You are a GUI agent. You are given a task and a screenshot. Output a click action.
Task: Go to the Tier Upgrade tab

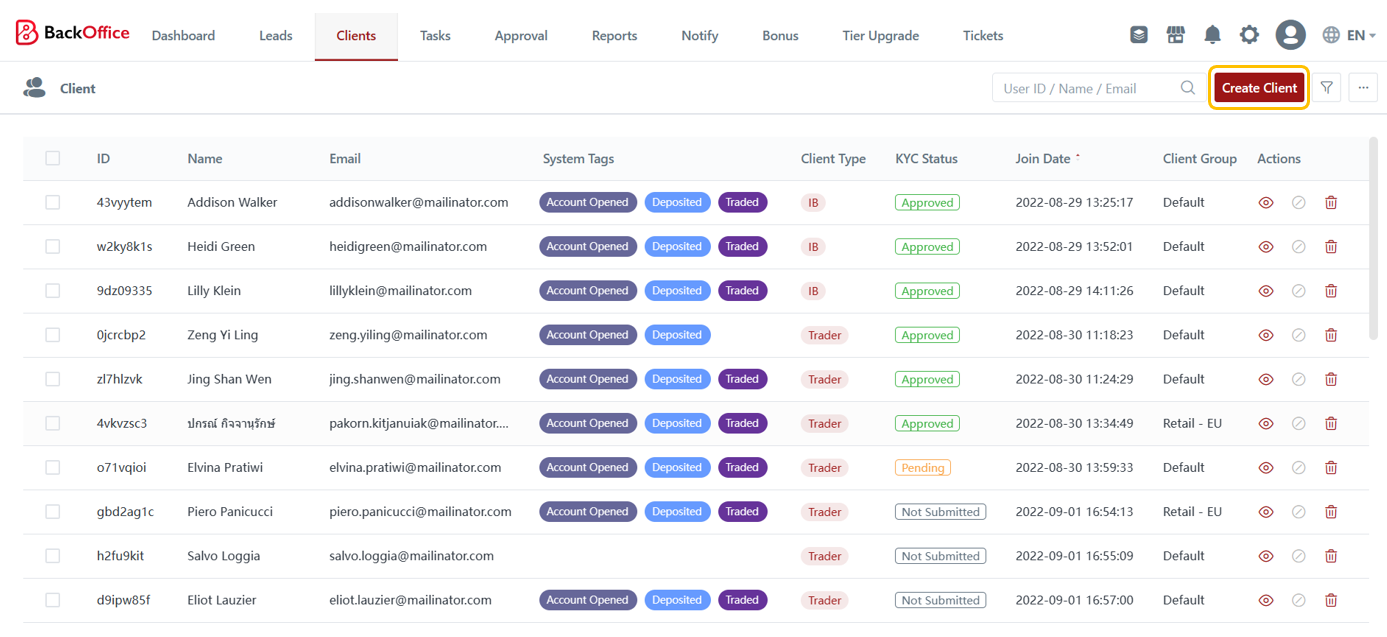(x=880, y=36)
